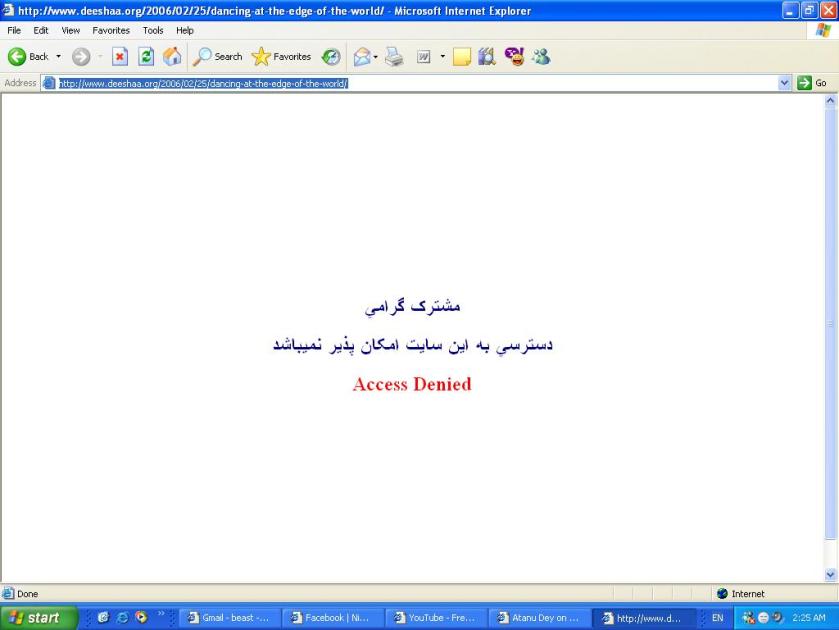Stop loading the page
Screen dimensions: 839x630
pyautogui.click(x=119, y=56)
